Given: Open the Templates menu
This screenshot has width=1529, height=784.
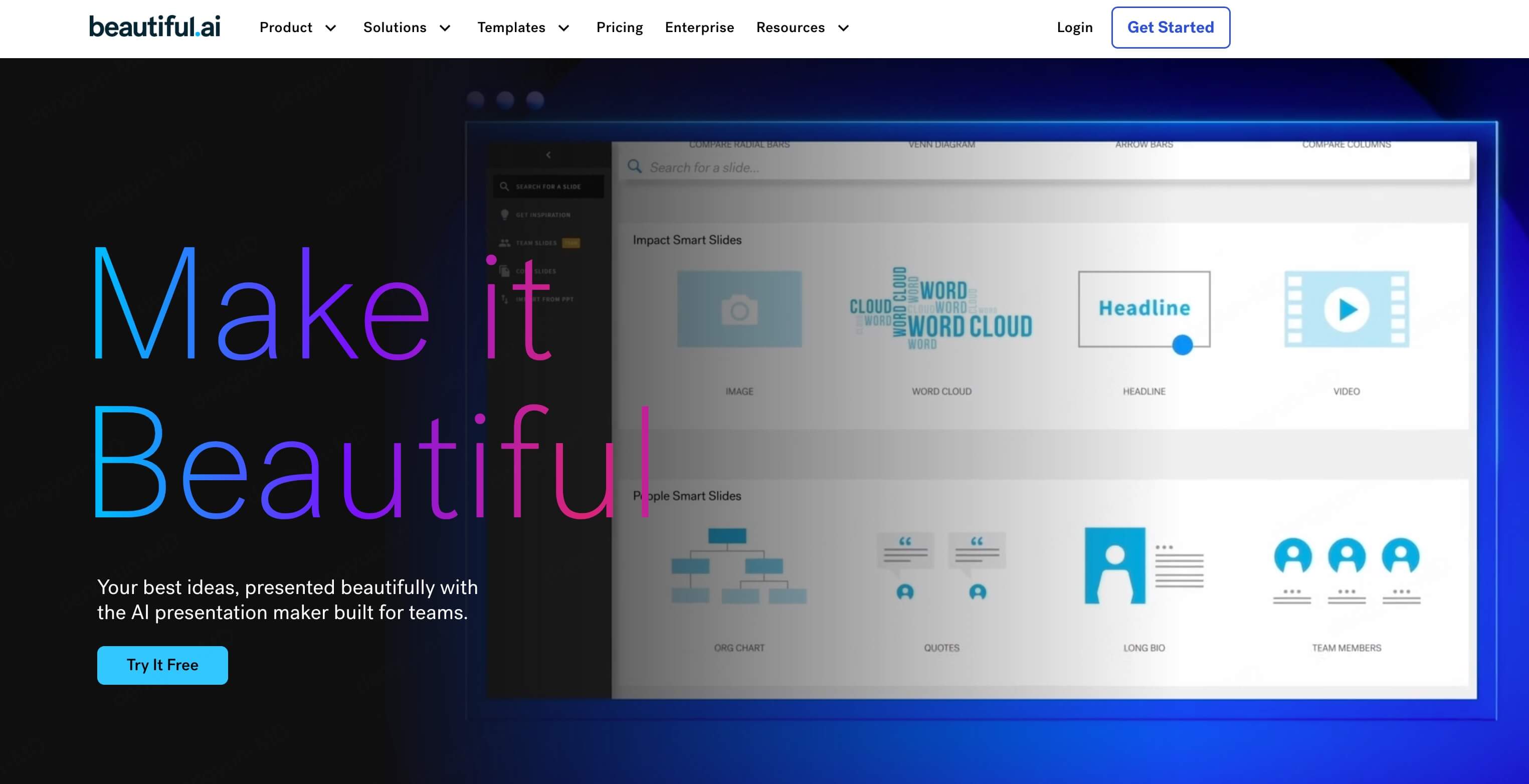Looking at the screenshot, I should click(511, 27).
